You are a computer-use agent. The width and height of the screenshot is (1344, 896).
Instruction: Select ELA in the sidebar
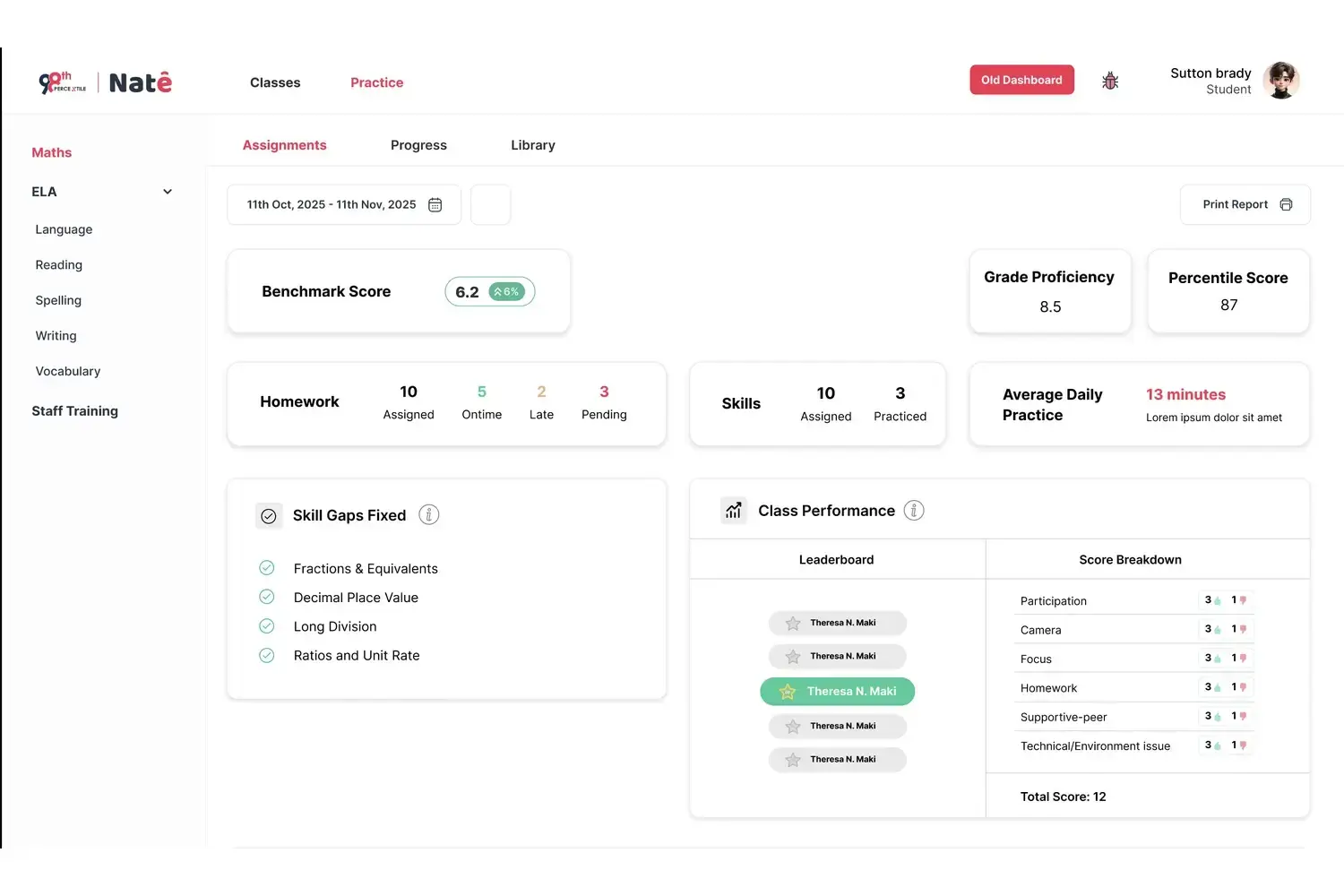(x=44, y=192)
